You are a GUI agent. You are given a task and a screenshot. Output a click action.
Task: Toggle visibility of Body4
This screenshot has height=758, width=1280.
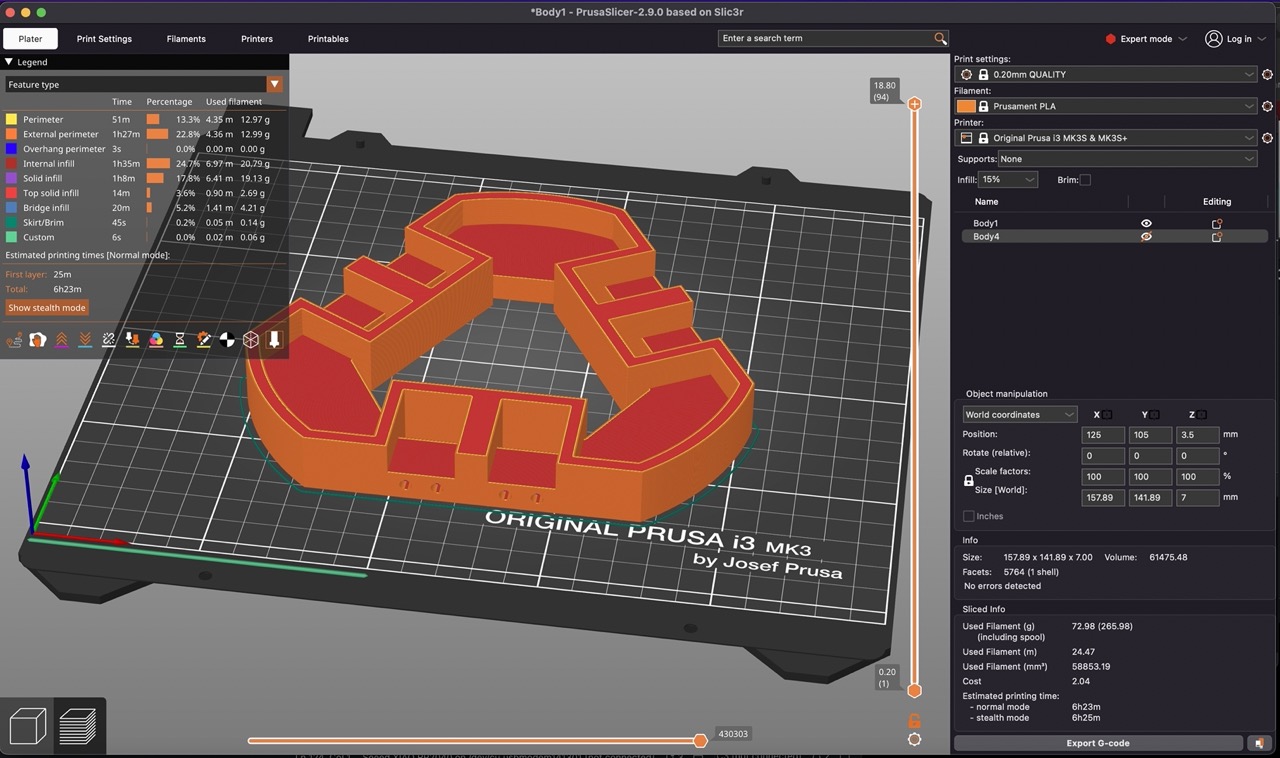click(x=1146, y=237)
